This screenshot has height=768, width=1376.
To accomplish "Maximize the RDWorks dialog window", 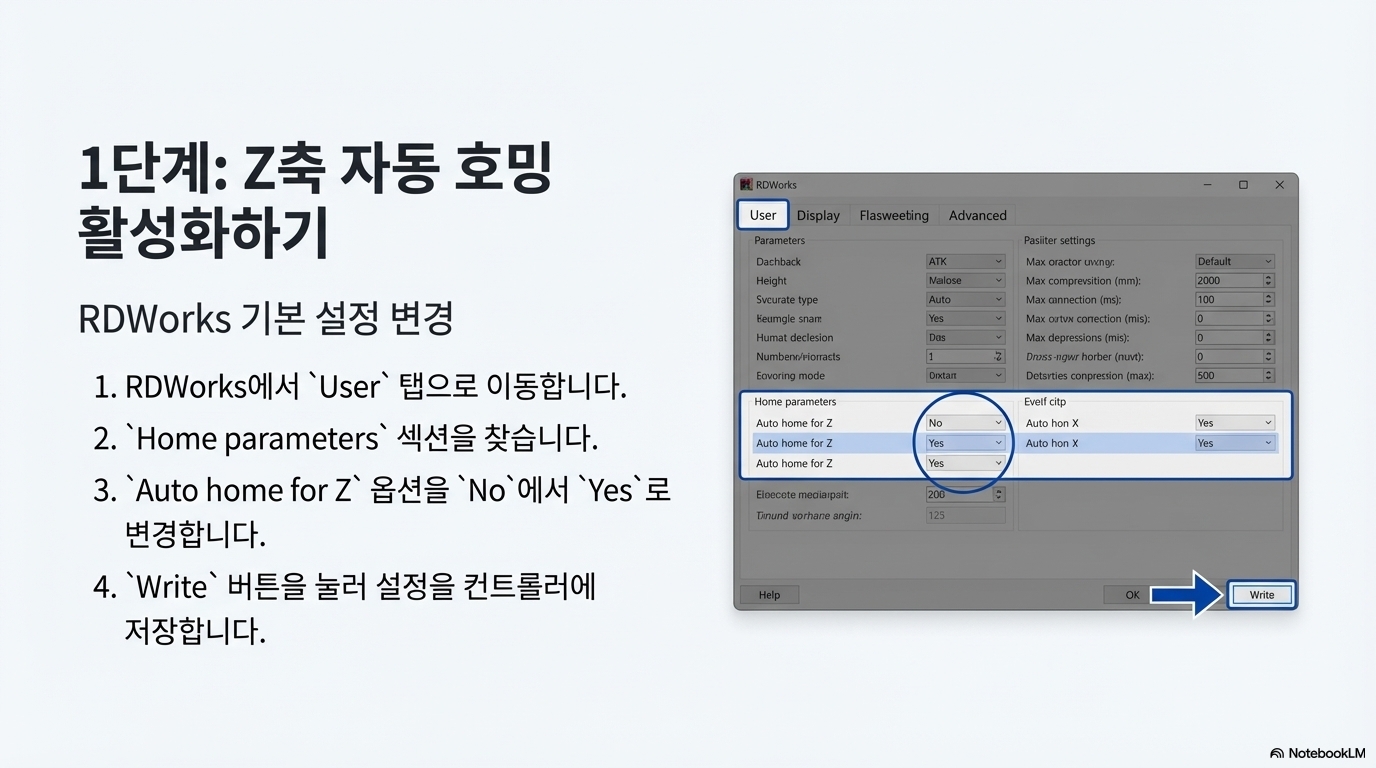I will point(1243,185).
